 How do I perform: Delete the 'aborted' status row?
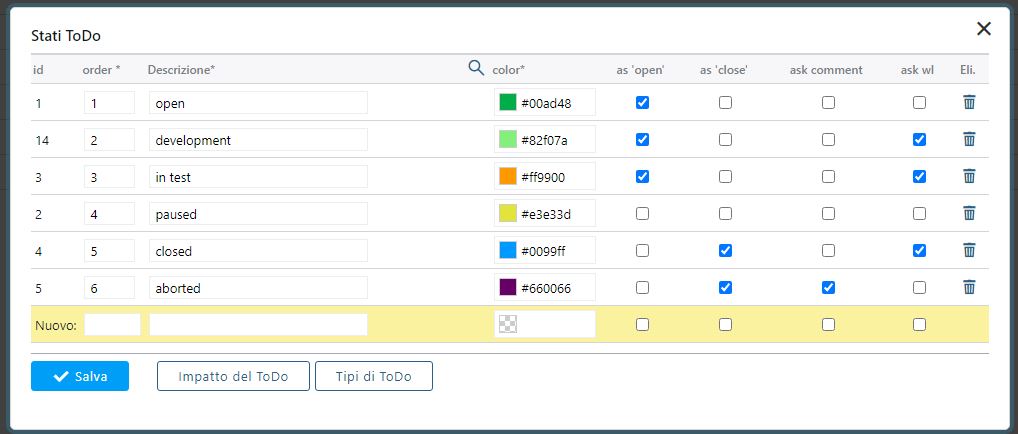(968, 287)
